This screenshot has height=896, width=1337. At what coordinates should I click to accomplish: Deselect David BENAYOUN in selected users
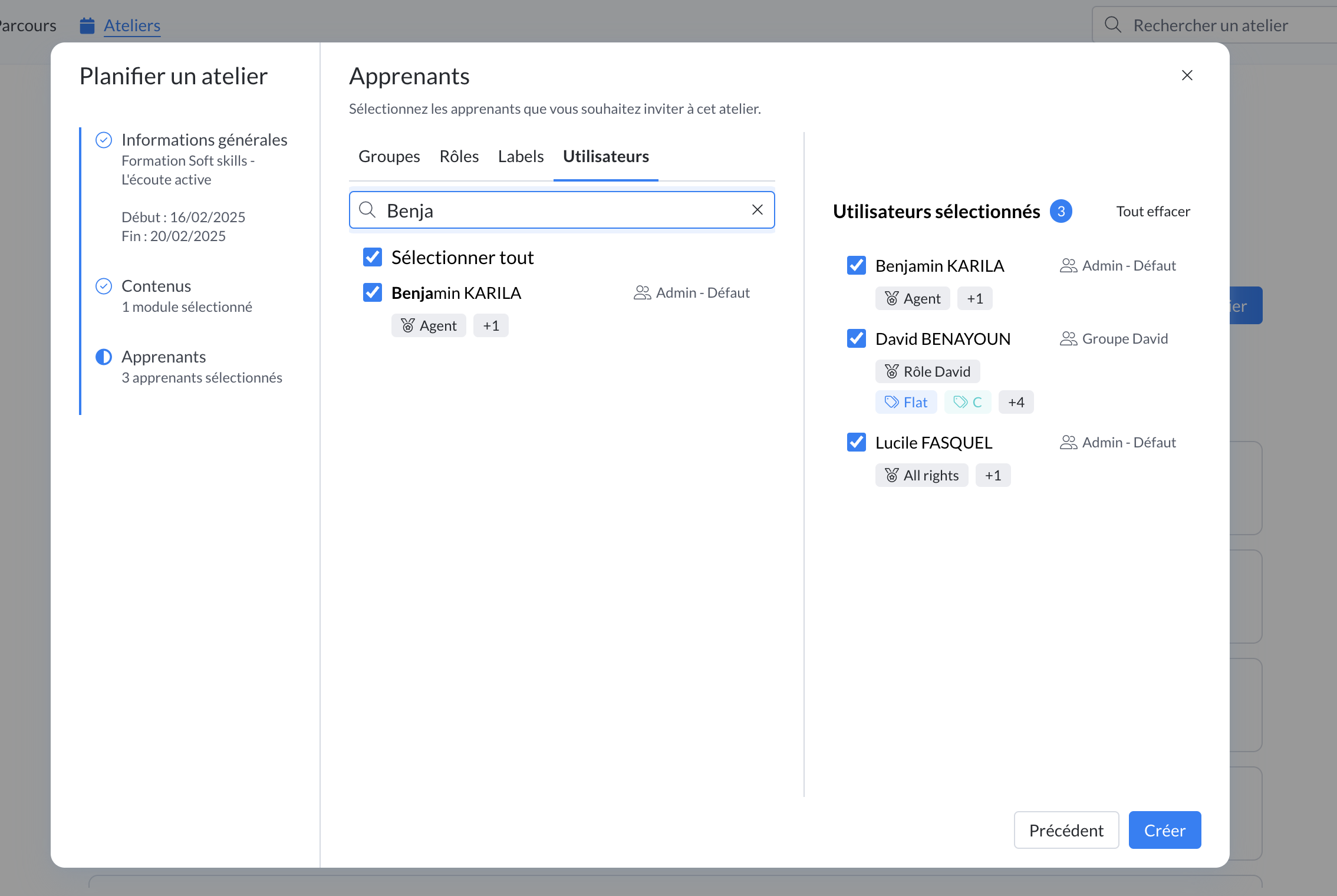pos(856,339)
